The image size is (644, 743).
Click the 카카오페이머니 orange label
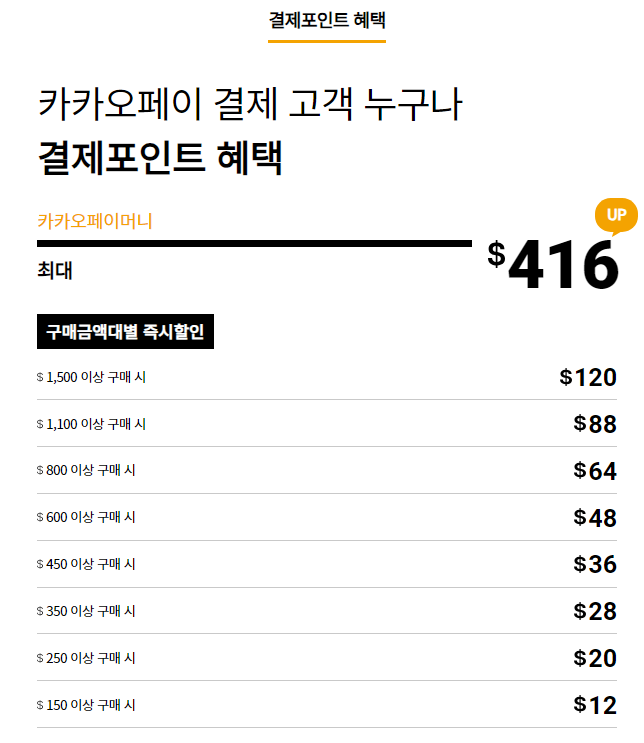[x=95, y=221]
